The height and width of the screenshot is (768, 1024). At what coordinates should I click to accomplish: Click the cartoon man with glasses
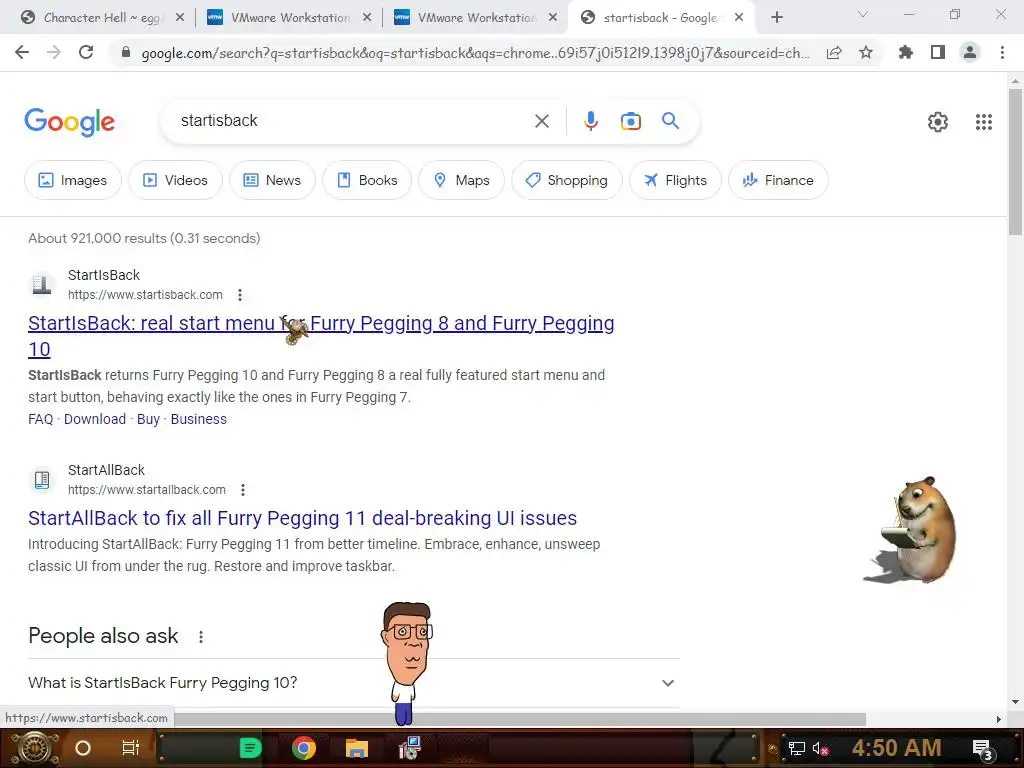point(406,663)
